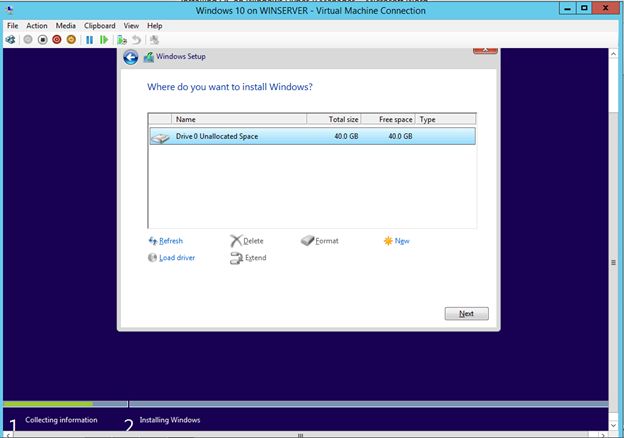Open the View menu
Screen dimensions: 624x438
(131, 25)
